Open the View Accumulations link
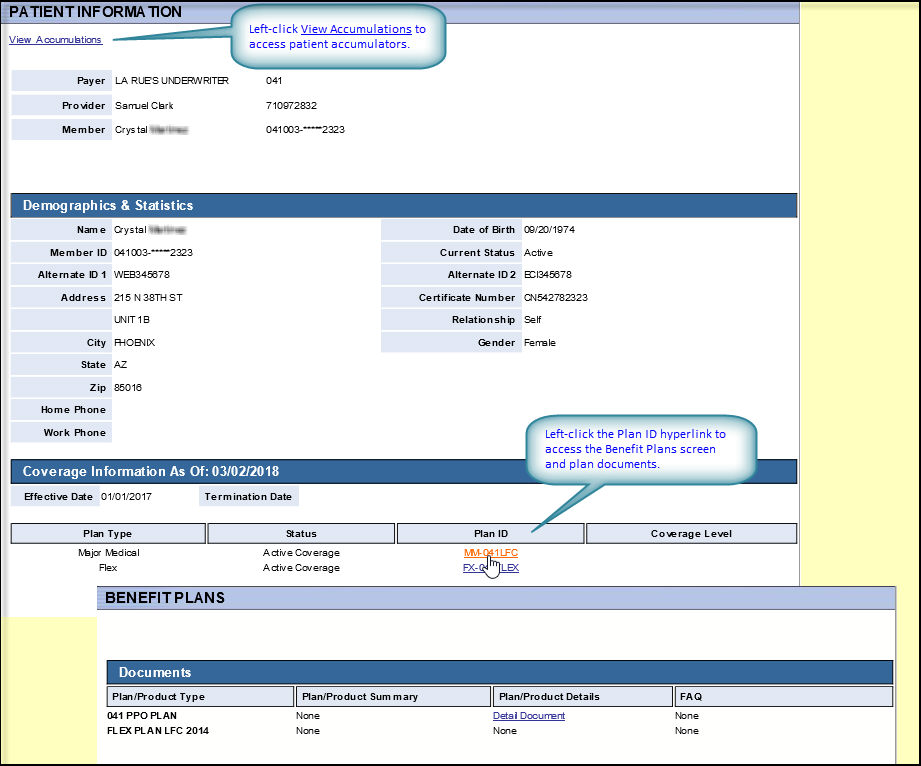This screenshot has width=921, height=766. tap(55, 40)
